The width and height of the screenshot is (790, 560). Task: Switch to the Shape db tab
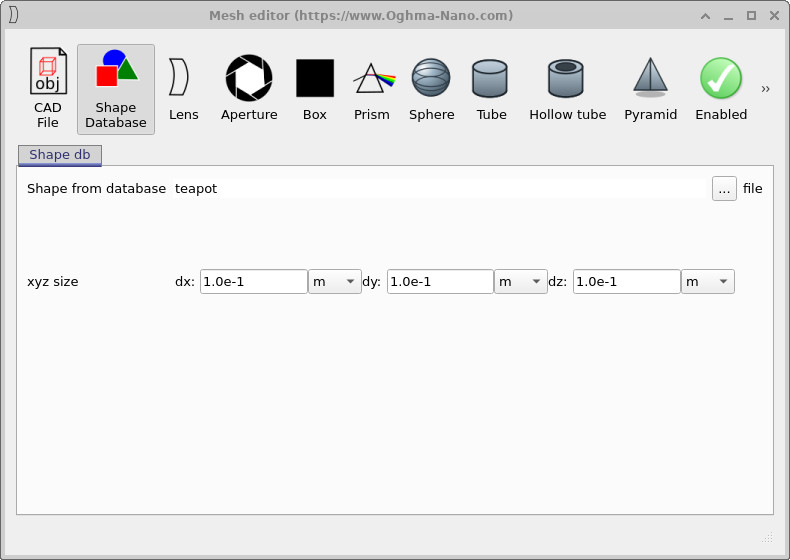coord(60,155)
